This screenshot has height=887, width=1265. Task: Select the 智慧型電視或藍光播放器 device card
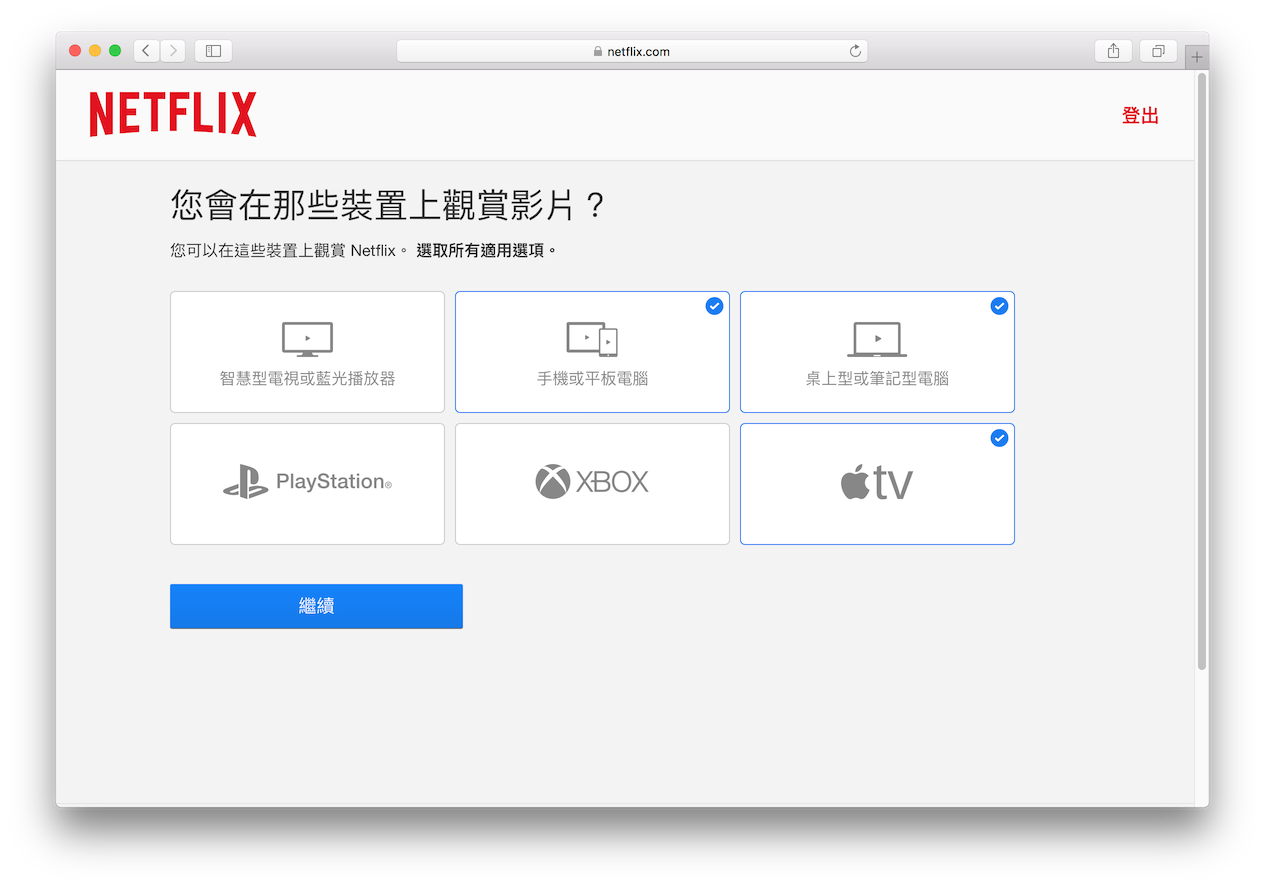(307, 352)
